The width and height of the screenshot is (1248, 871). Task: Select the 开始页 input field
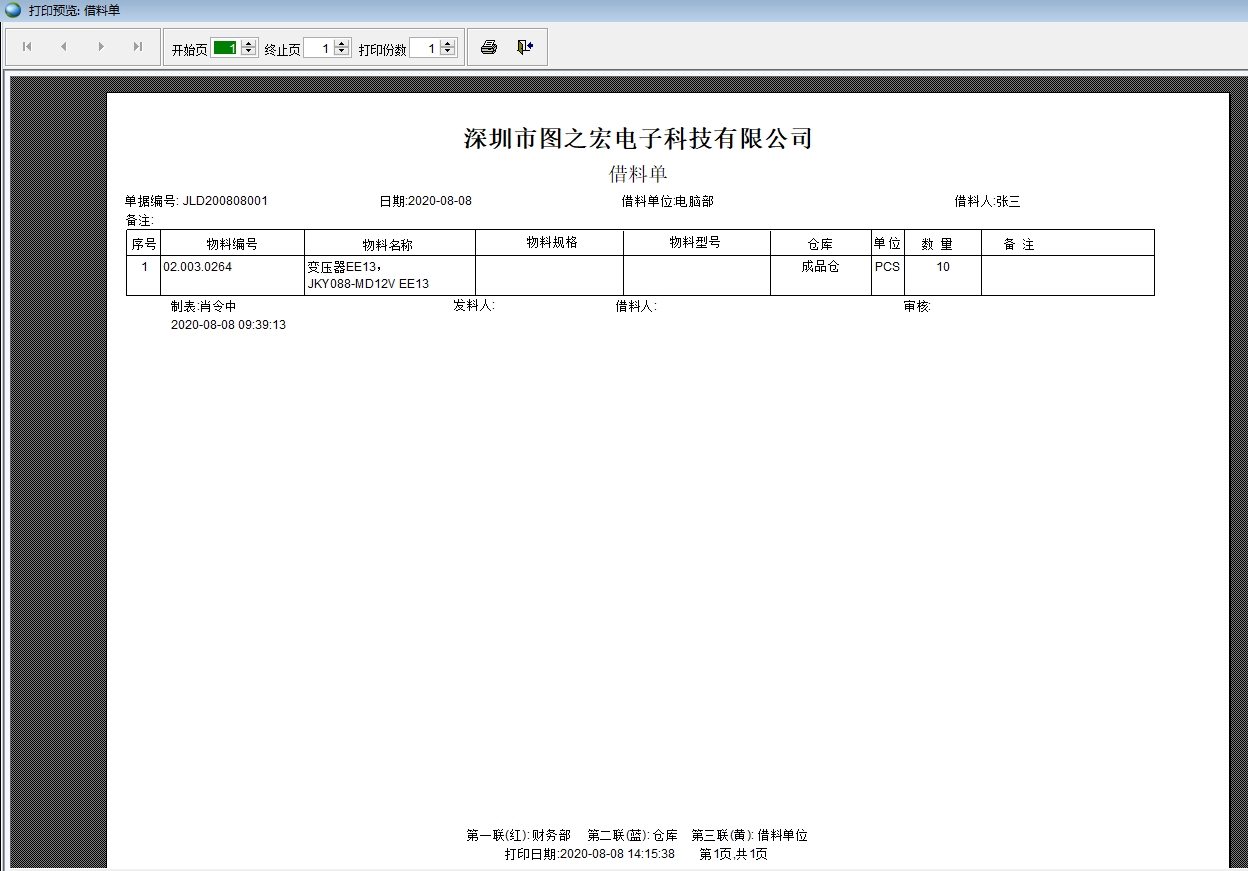pyautogui.click(x=227, y=46)
